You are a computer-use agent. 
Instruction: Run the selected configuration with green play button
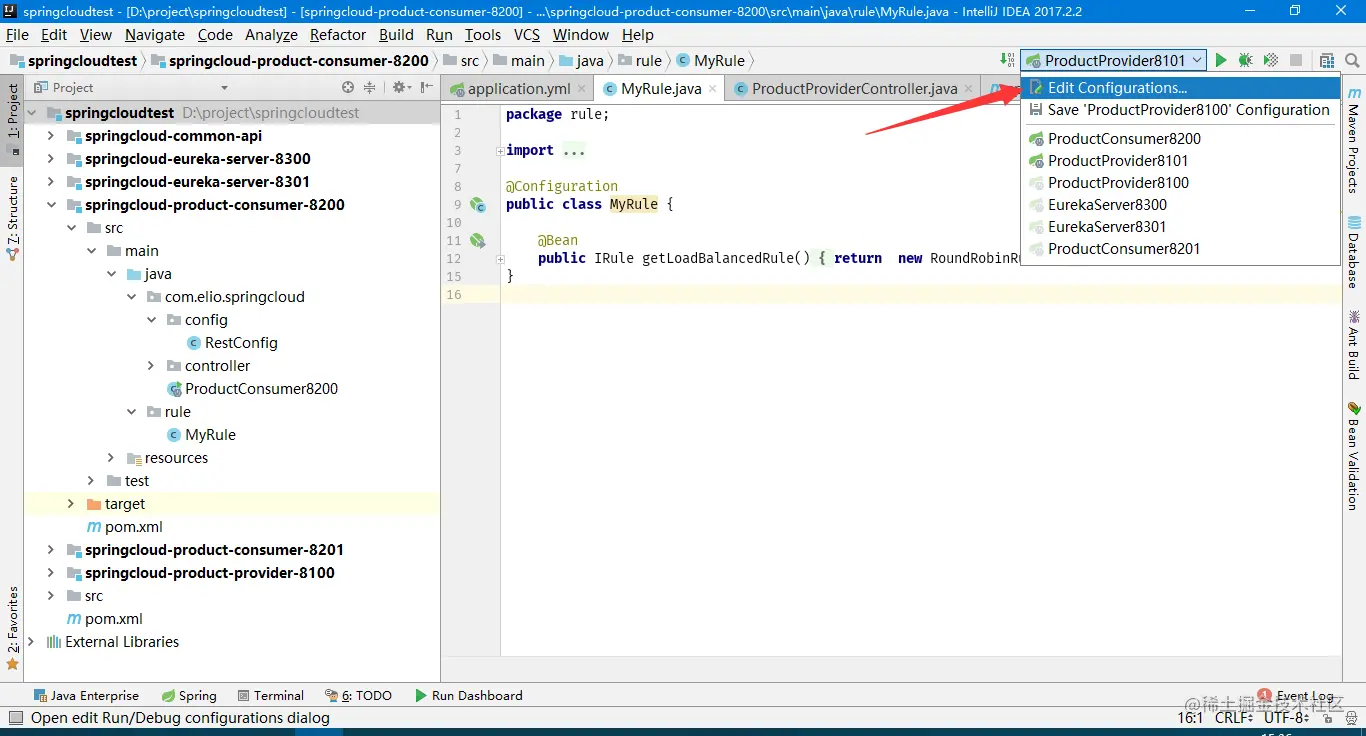pyautogui.click(x=1221, y=60)
